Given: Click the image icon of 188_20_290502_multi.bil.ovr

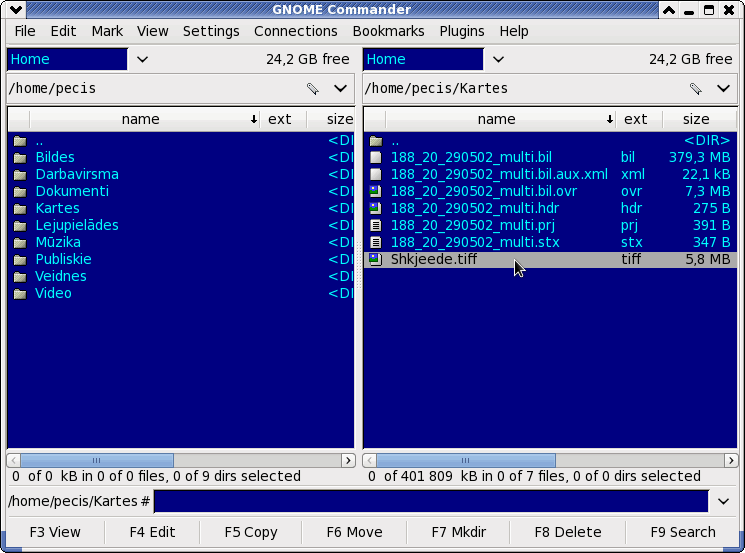Looking at the screenshot, I should [376, 191].
